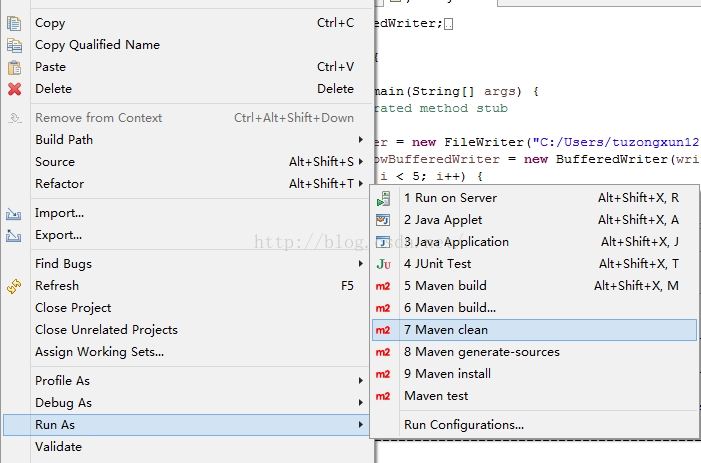Click the Paste clipboard icon
Viewport: 701px width, 463px height.
pyautogui.click(x=14, y=67)
